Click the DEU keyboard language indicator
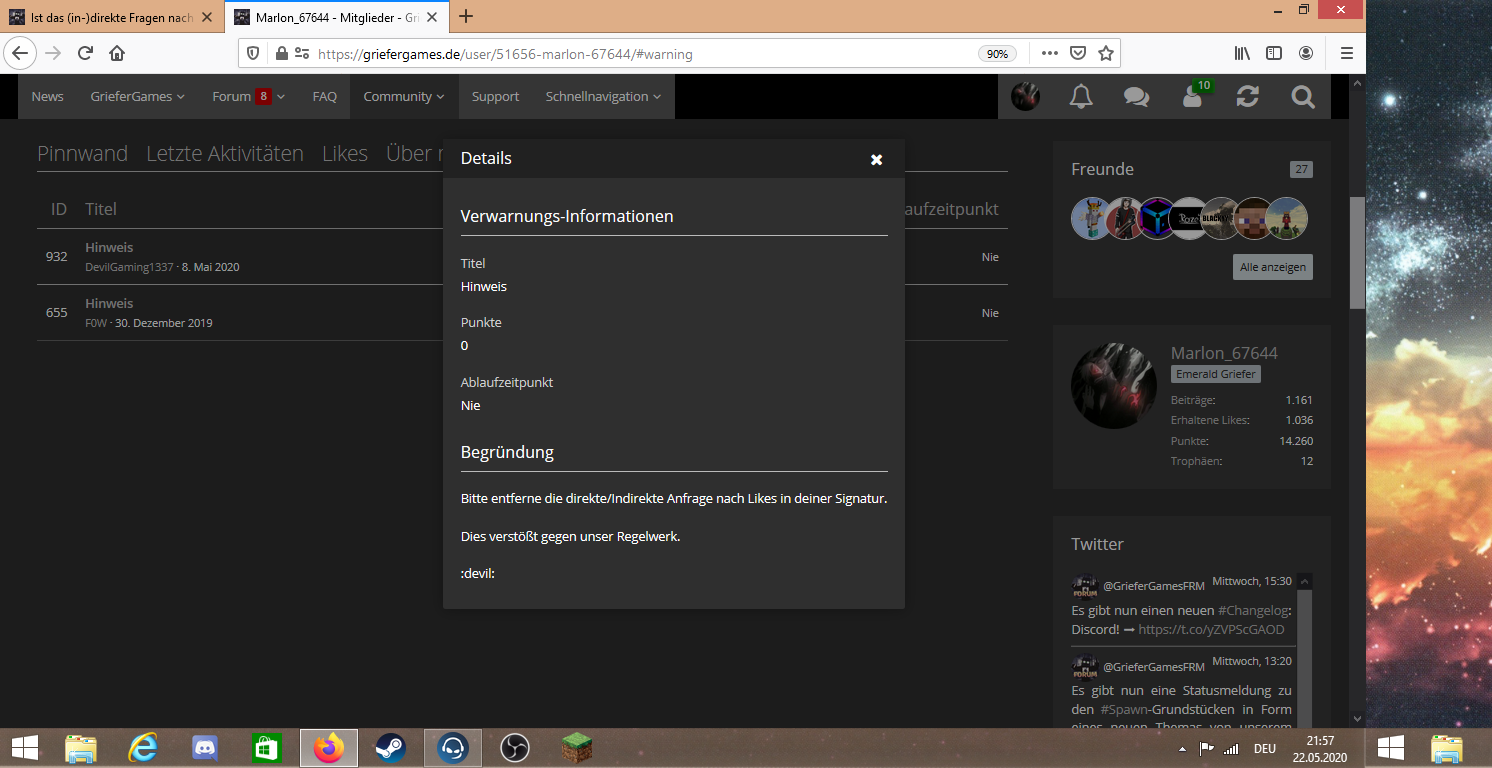 1265,748
